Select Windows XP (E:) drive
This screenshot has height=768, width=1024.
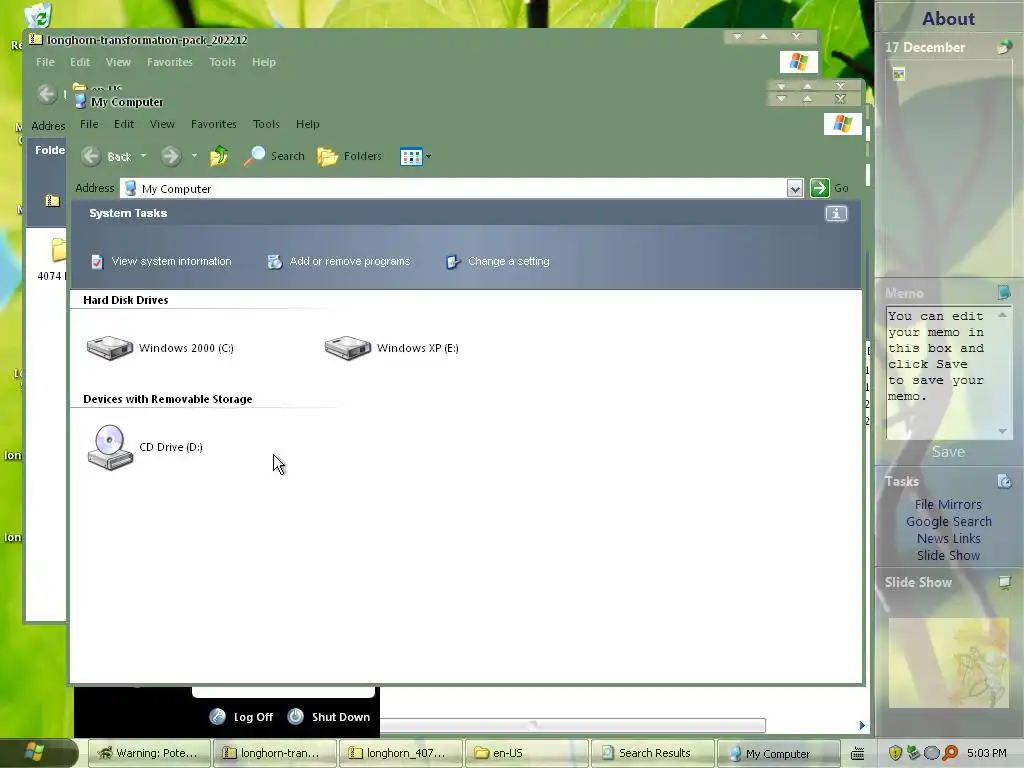(392, 348)
